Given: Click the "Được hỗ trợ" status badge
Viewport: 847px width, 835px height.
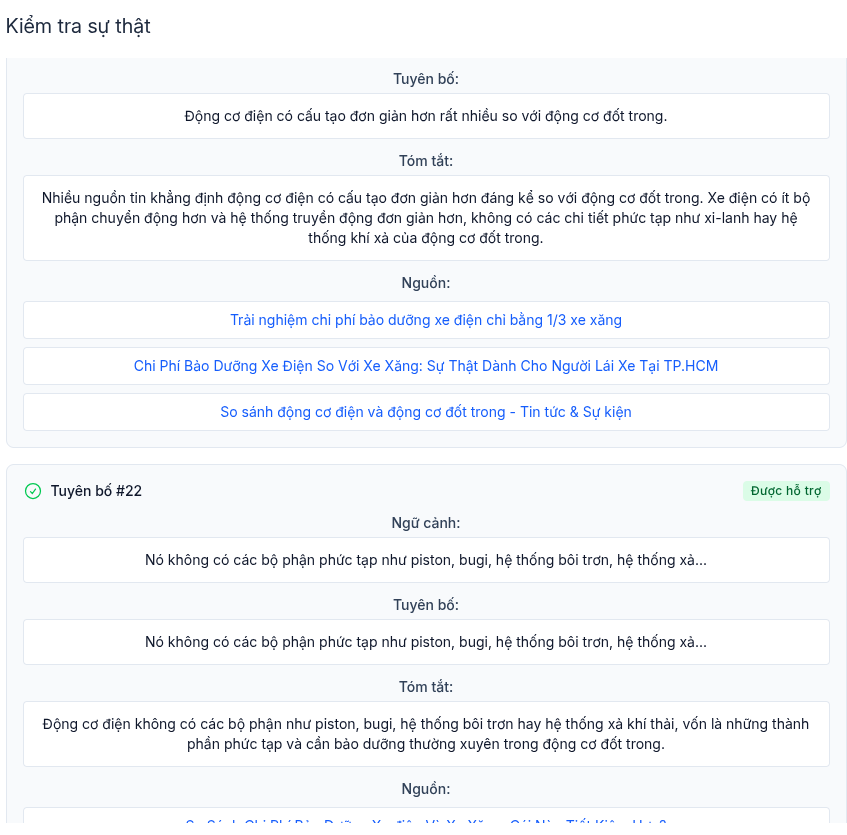Looking at the screenshot, I should click(786, 491).
